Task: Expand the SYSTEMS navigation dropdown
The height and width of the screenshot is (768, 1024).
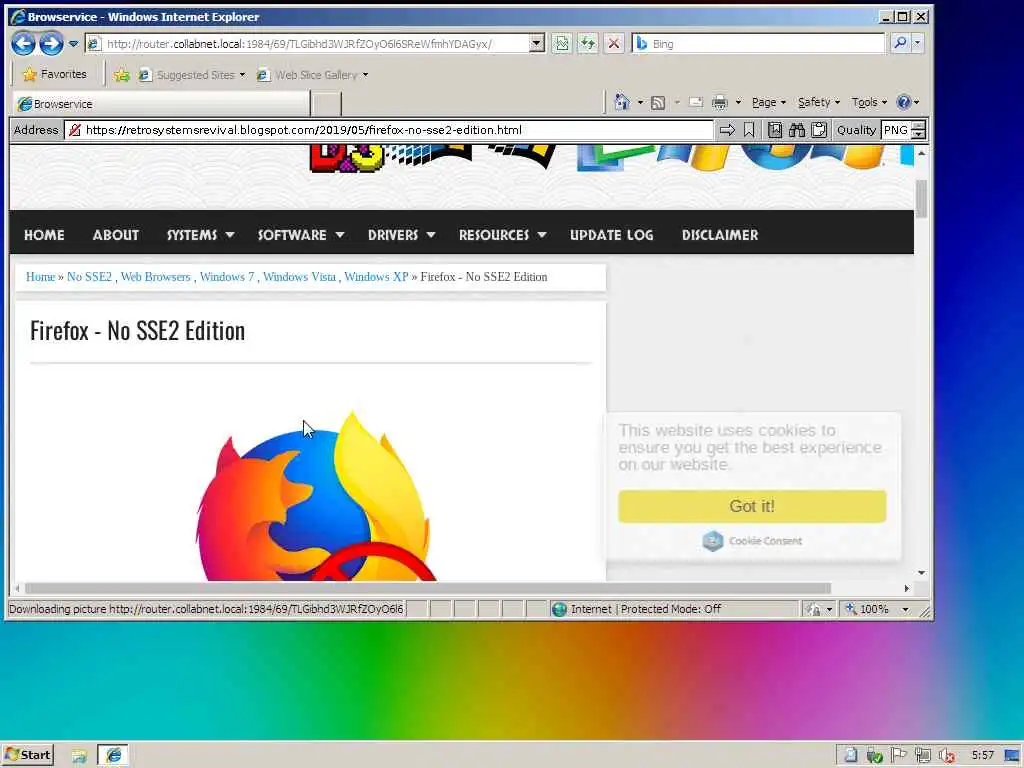Action: pos(200,235)
